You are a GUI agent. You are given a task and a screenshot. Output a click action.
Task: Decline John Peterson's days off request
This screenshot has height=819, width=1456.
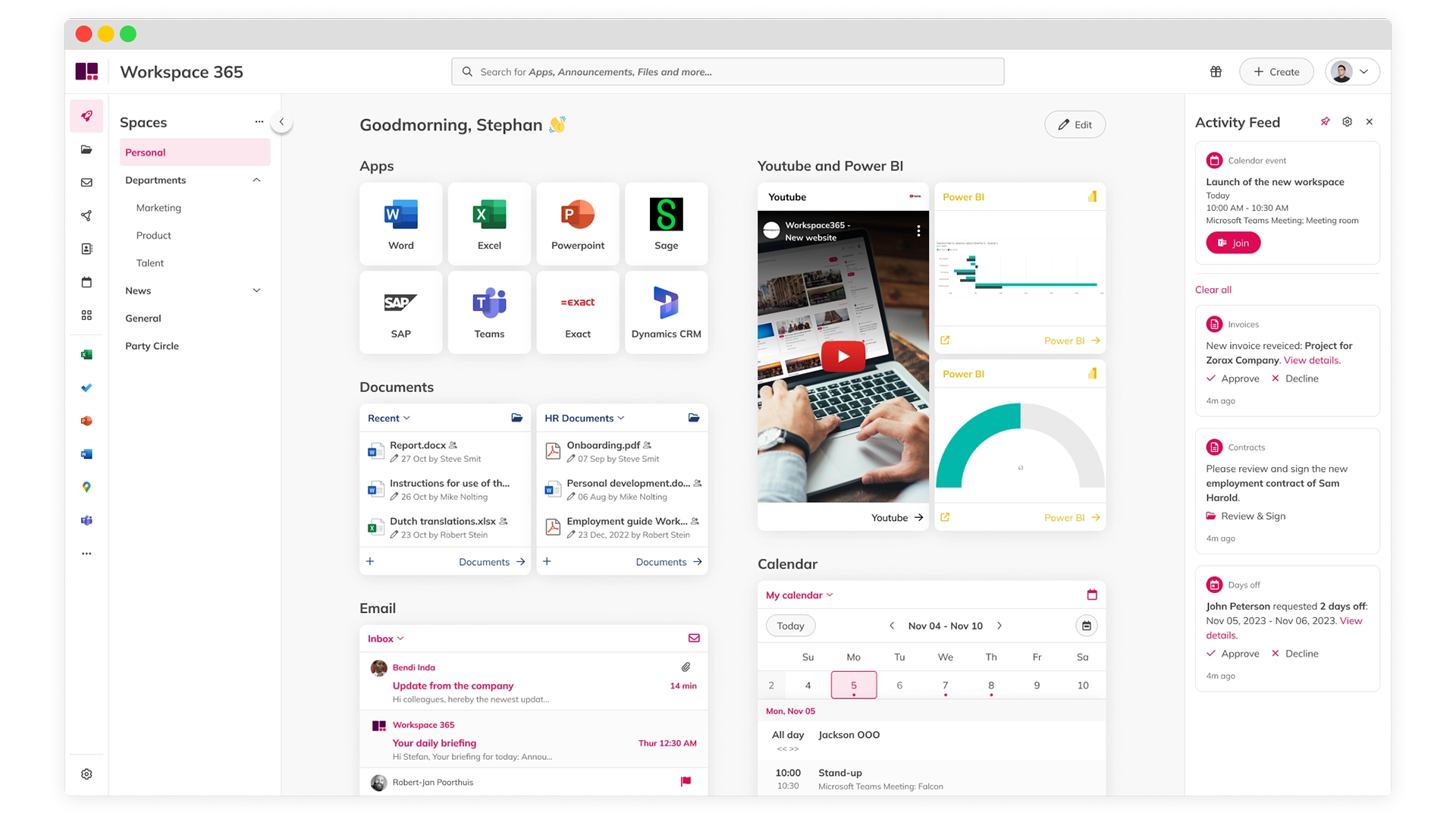coord(1295,654)
